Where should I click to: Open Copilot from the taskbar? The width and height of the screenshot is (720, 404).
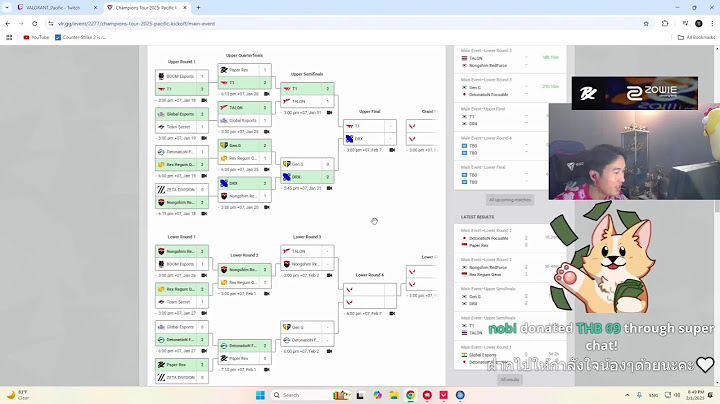click(x=377, y=395)
